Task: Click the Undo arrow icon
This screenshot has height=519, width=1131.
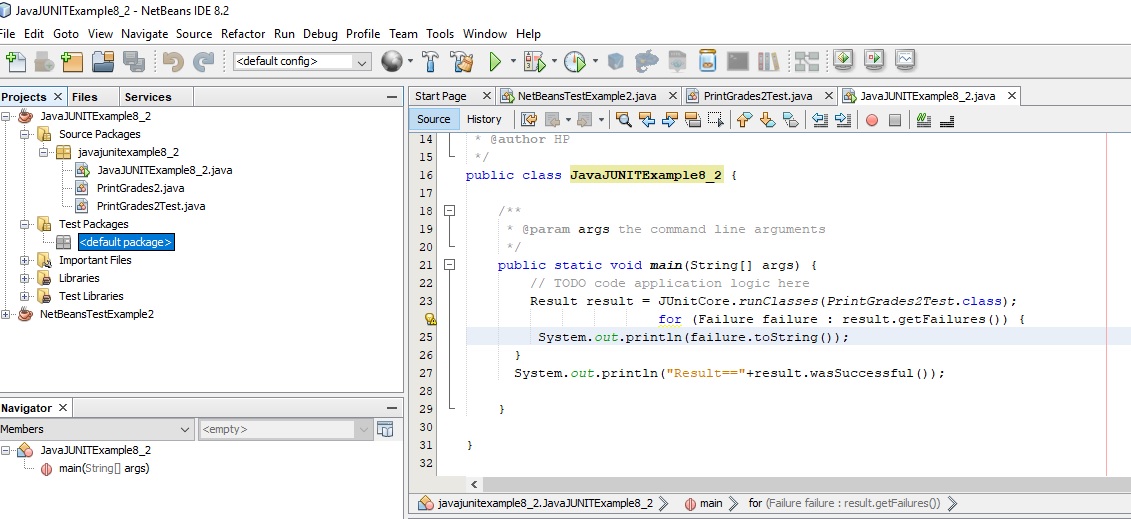Action: (x=173, y=61)
